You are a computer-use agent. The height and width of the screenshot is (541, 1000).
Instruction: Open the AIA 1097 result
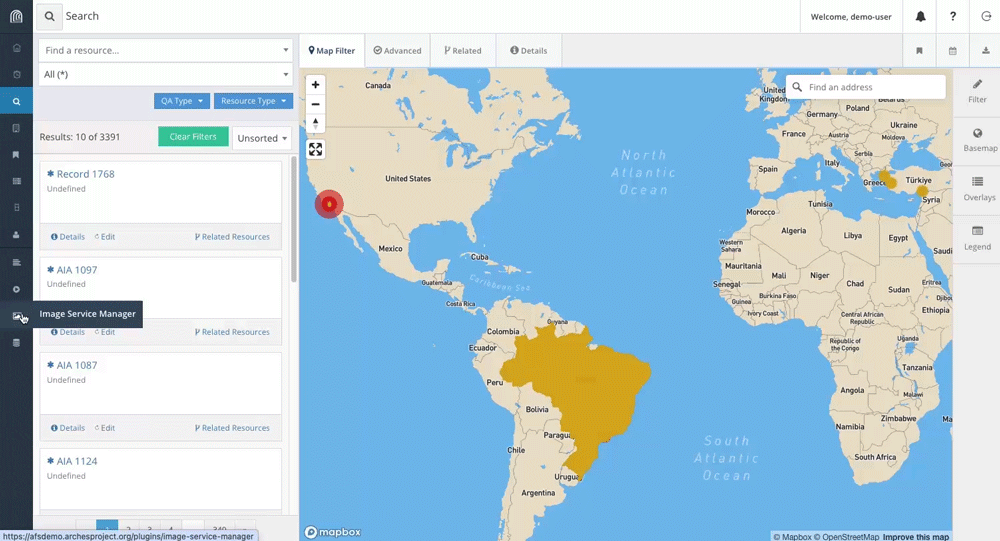(x=77, y=270)
